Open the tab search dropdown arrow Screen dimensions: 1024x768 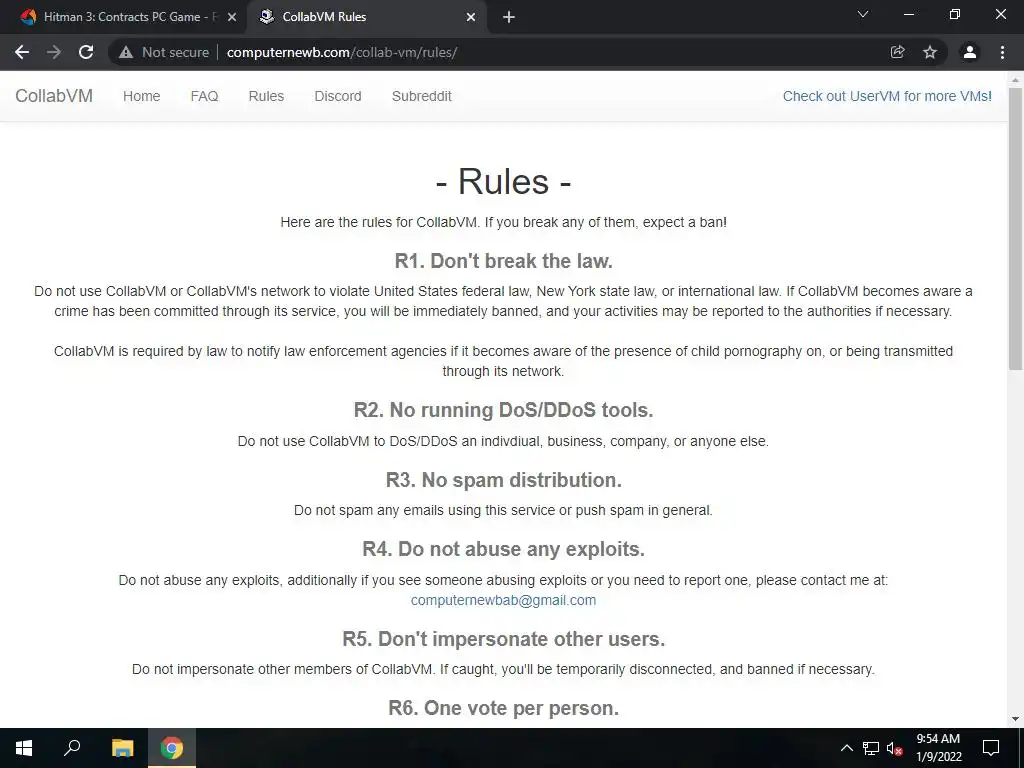pos(863,14)
